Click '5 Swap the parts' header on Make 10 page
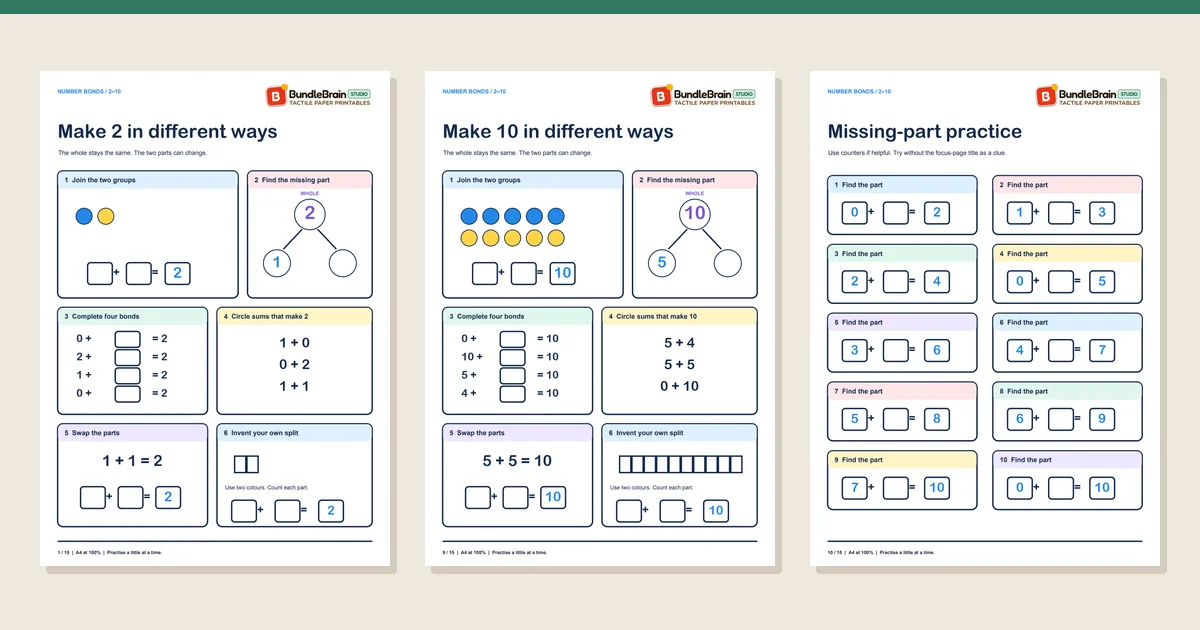The height and width of the screenshot is (630, 1200). click(x=517, y=433)
